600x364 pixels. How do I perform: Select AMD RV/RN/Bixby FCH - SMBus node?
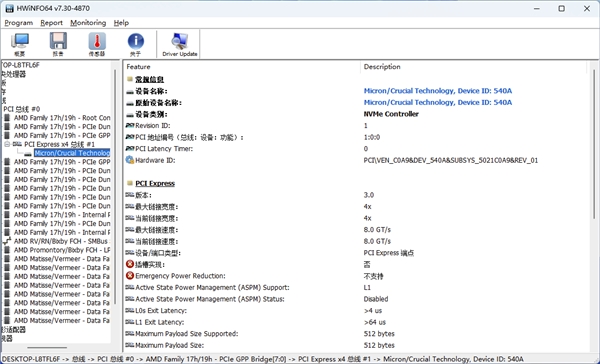coord(62,241)
